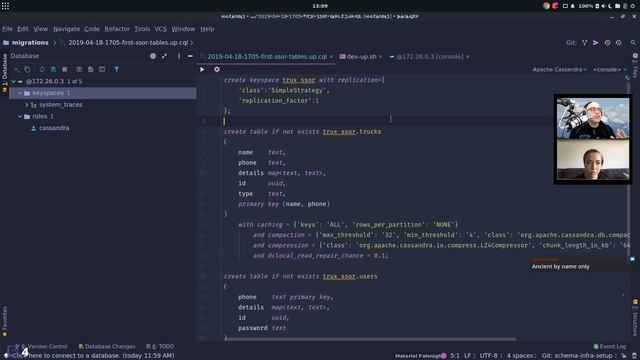Click the Git revert icon
The image size is (640, 360).
pos(619,42)
